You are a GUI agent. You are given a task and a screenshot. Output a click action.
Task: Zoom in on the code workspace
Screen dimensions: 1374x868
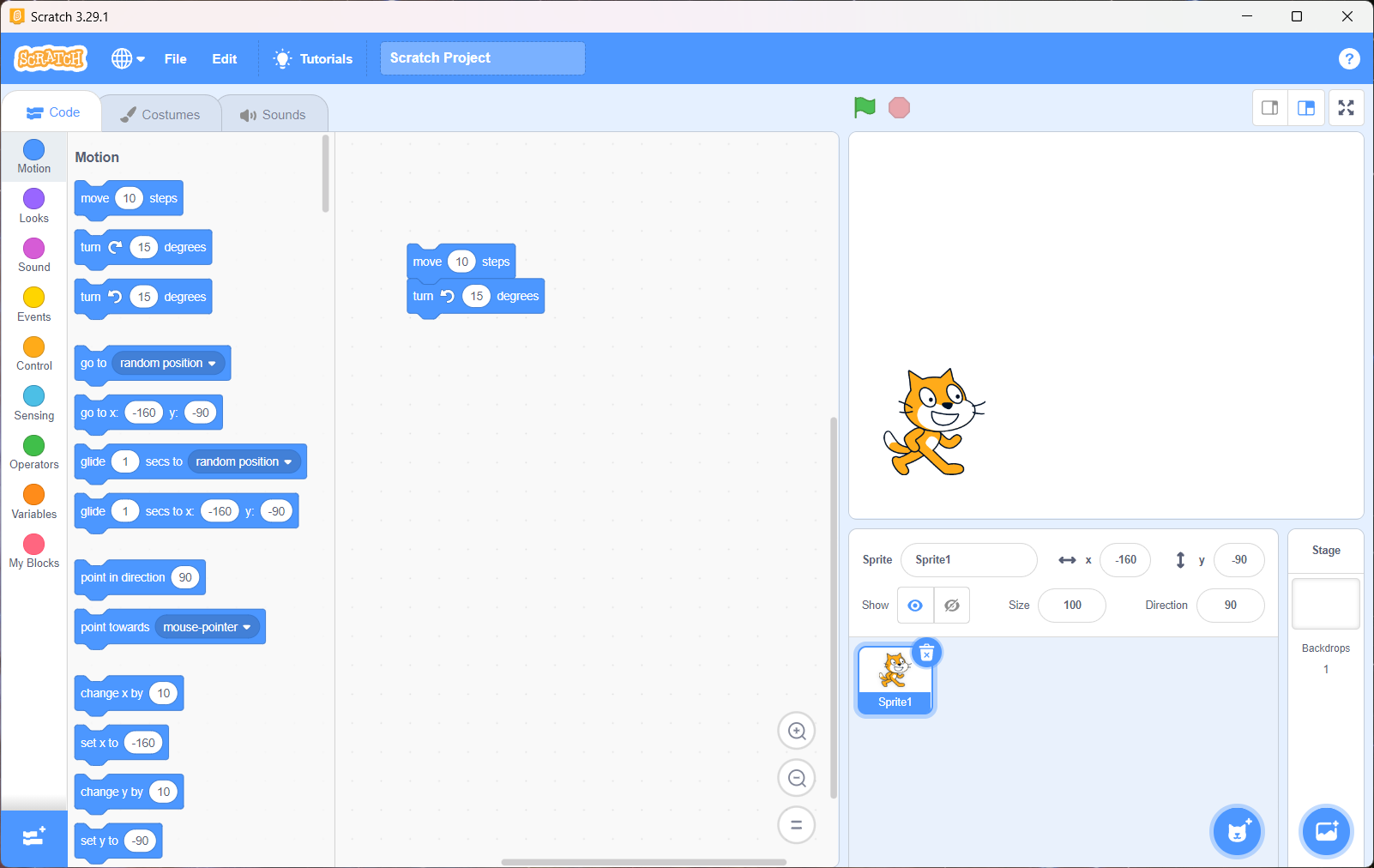click(x=796, y=731)
